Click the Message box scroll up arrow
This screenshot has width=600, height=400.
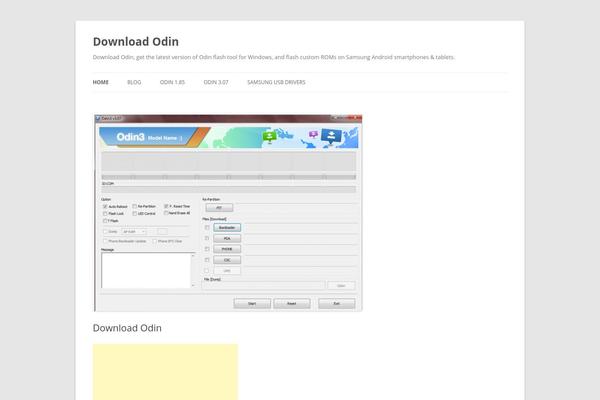coord(193,255)
